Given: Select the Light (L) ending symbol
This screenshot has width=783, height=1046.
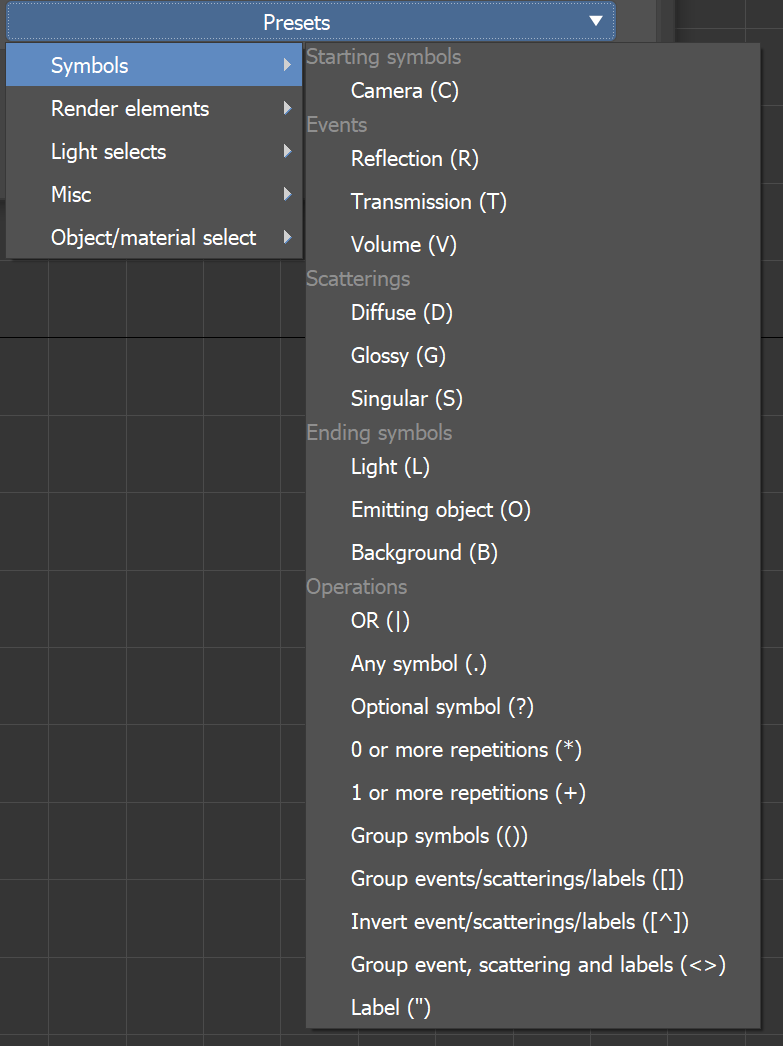Looking at the screenshot, I should click(x=391, y=466).
